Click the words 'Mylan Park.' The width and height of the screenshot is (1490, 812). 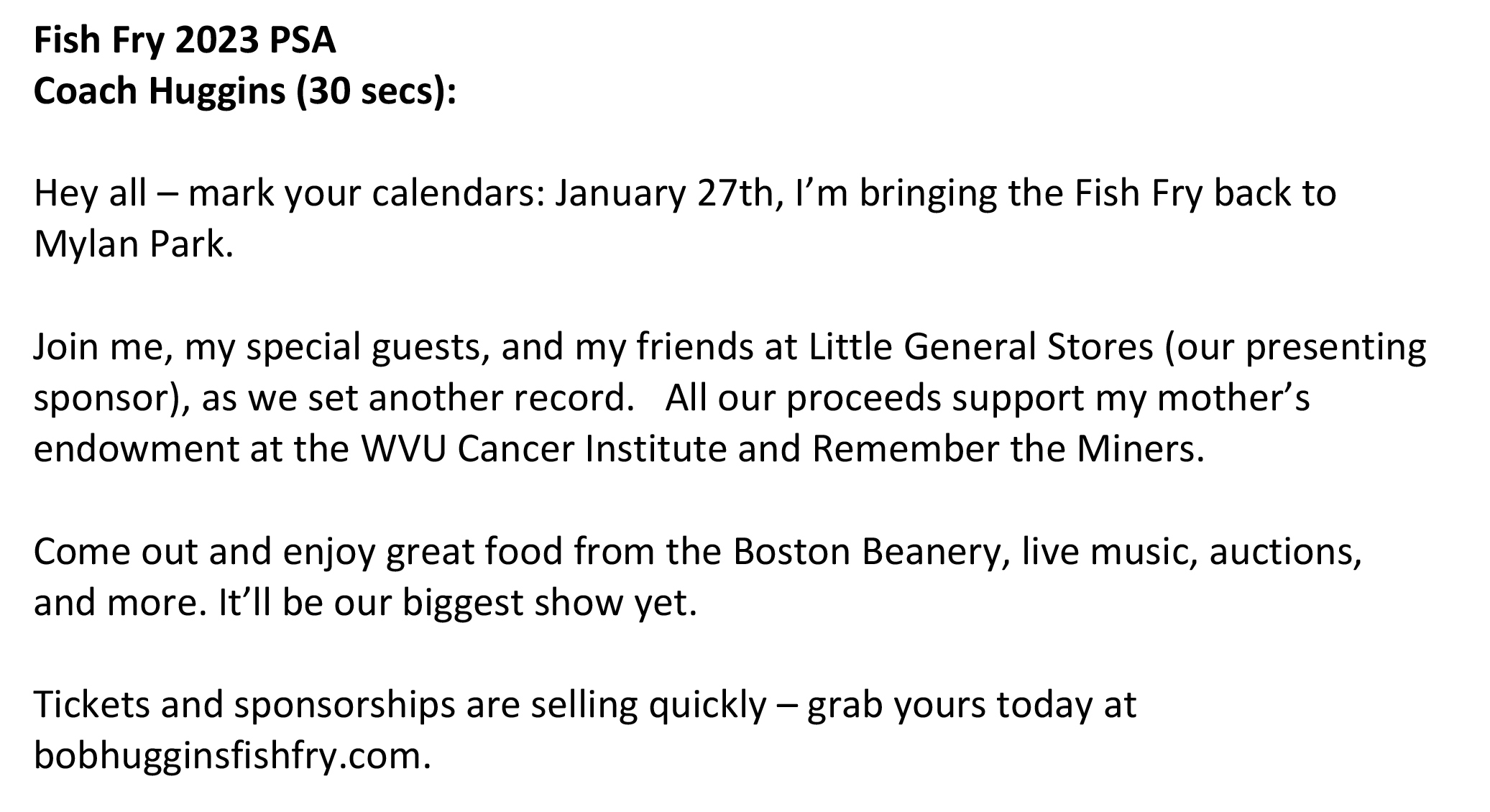(134, 246)
